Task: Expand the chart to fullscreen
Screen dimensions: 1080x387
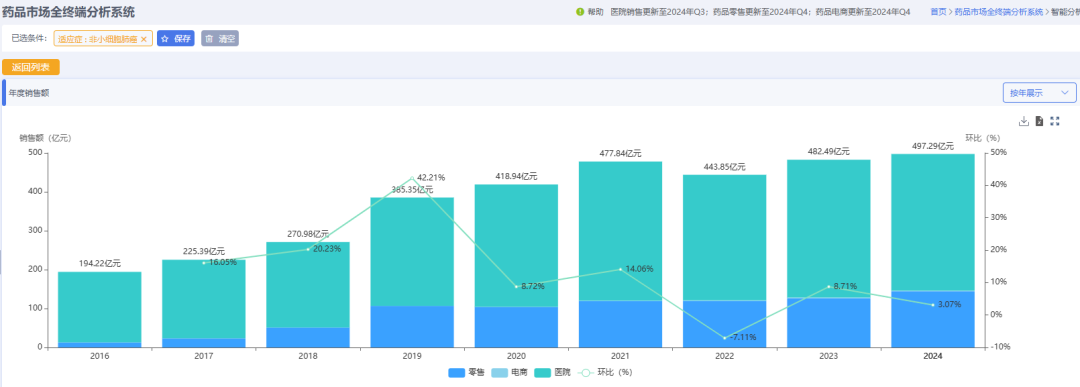Action: click(x=1055, y=121)
